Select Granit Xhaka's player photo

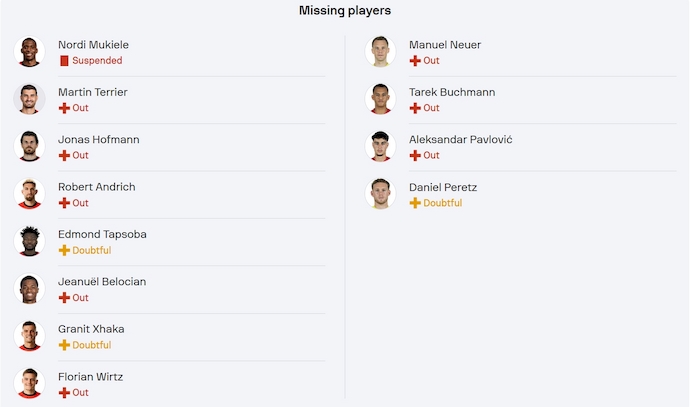[x=30, y=336]
